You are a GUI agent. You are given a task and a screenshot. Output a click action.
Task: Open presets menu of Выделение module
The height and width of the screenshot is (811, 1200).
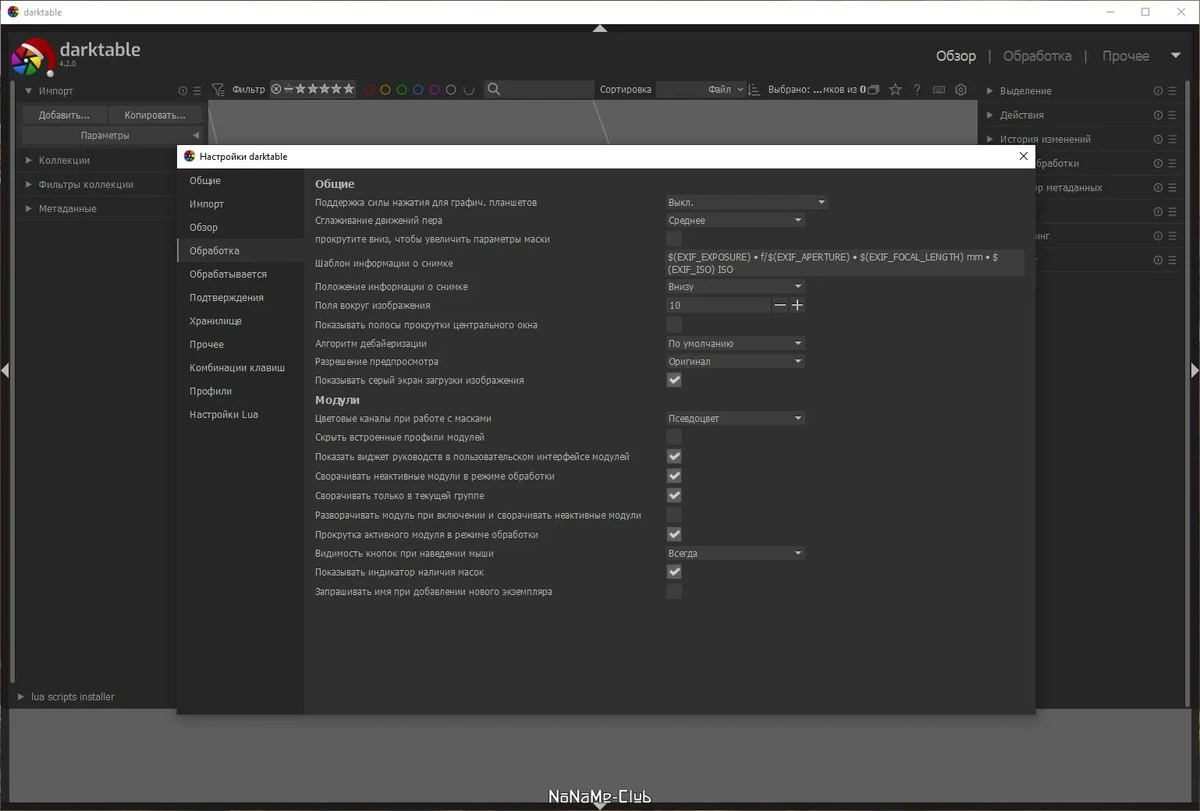point(1172,91)
